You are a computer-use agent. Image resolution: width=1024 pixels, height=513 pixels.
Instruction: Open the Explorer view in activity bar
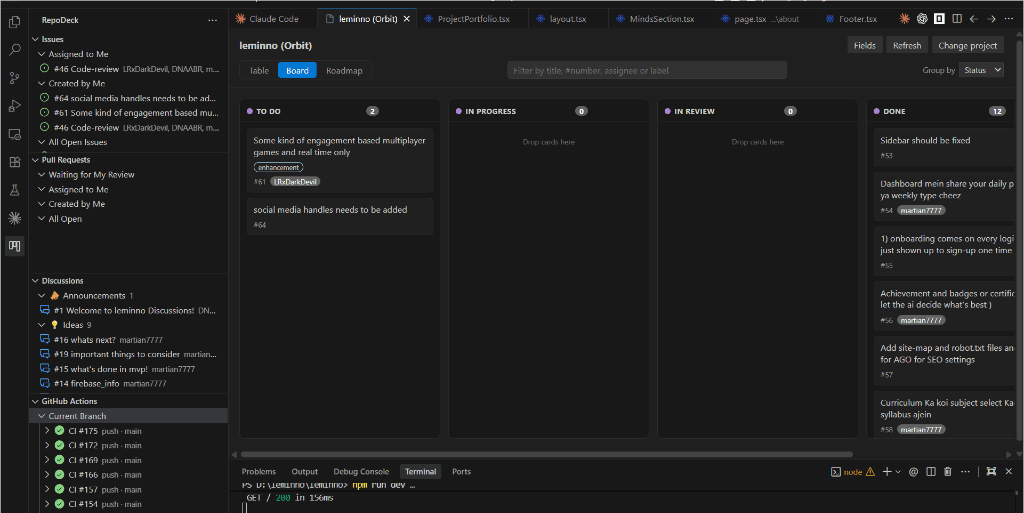[x=14, y=22]
